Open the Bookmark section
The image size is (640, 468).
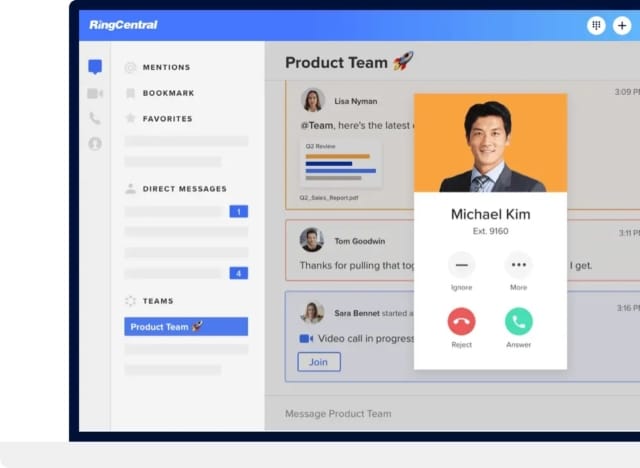(x=167, y=93)
